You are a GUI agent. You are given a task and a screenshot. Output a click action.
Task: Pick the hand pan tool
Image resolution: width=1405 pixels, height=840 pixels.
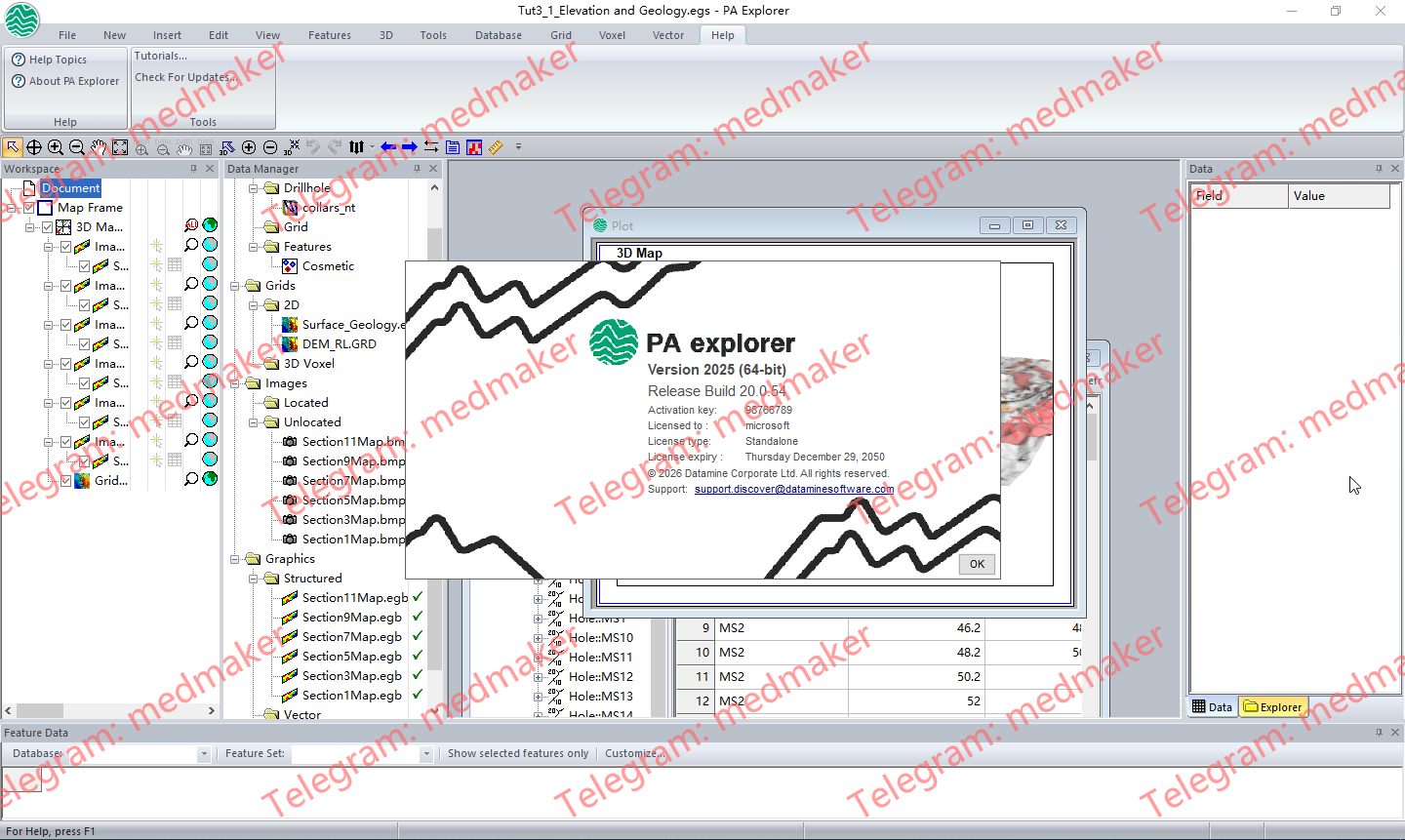point(99,147)
